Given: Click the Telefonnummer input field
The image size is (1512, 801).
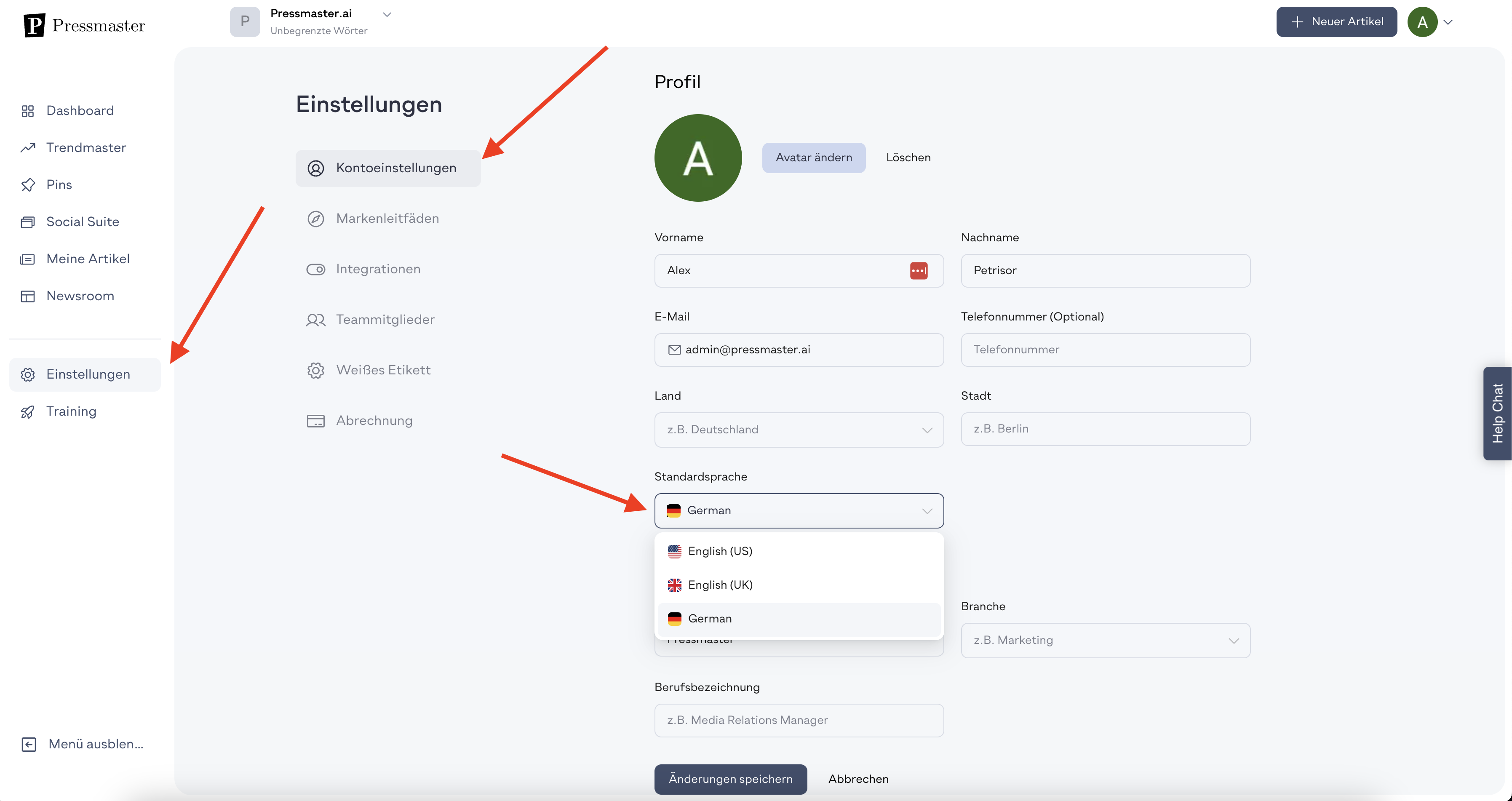Looking at the screenshot, I should coord(1105,350).
